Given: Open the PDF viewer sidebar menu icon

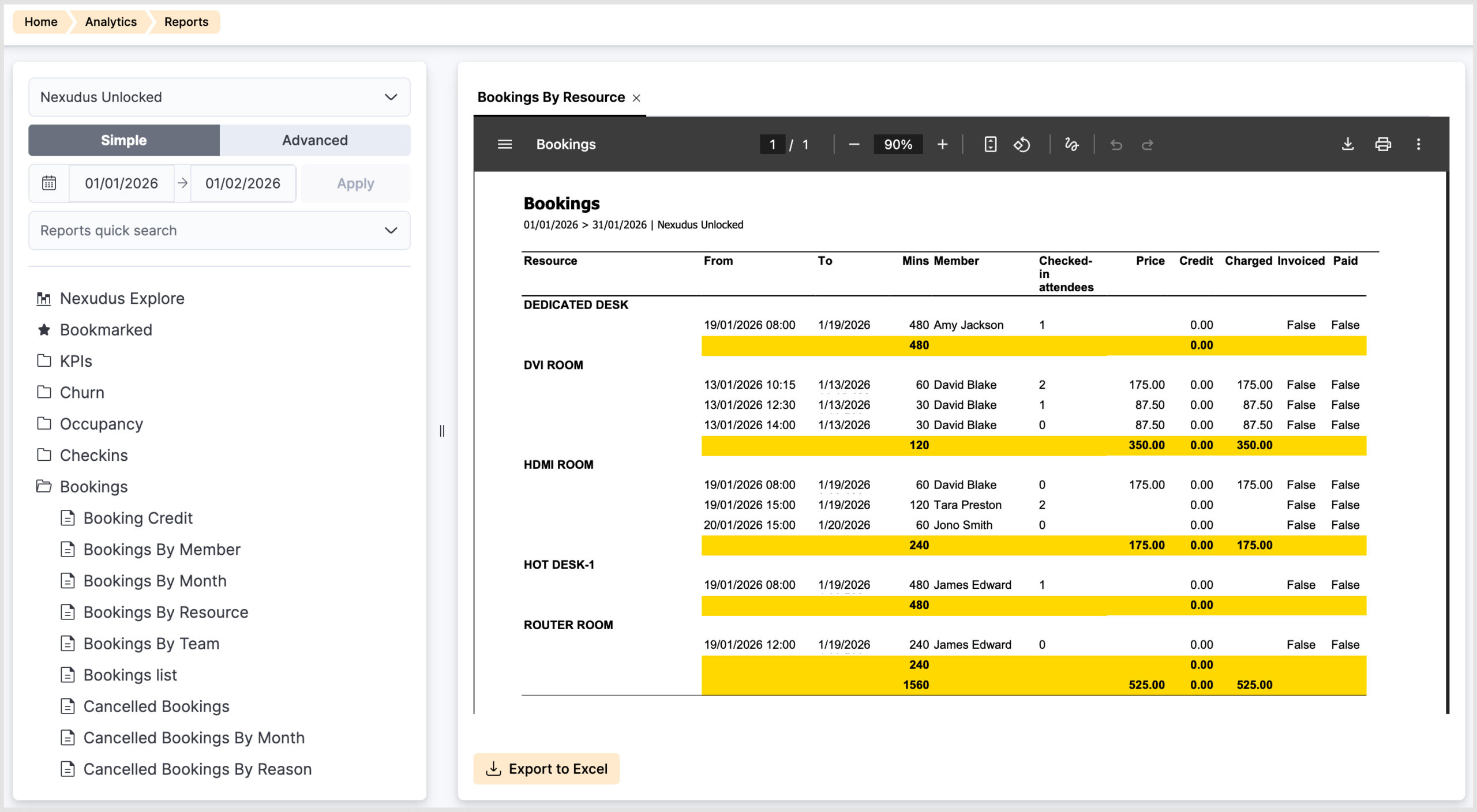Looking at the screenshot, I should (505, 144).
